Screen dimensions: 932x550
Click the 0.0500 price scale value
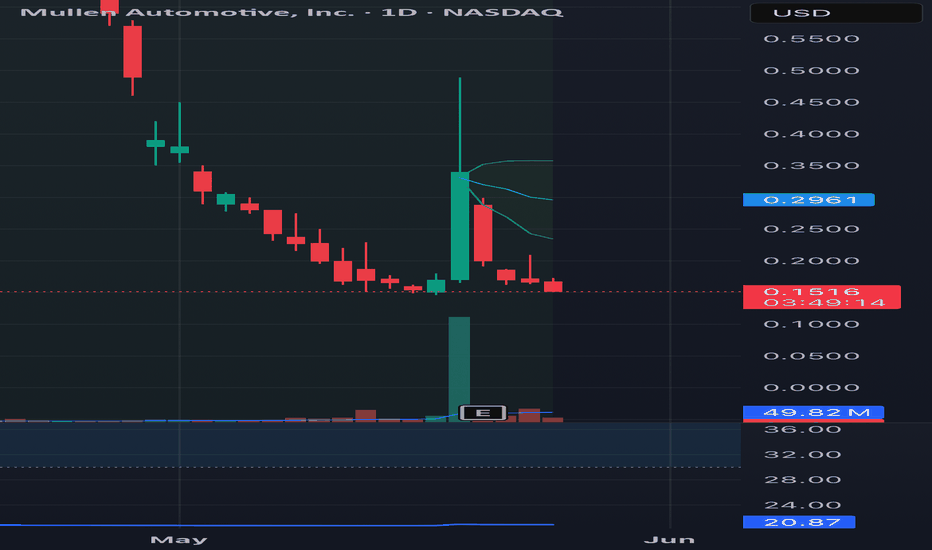[811, 356]
